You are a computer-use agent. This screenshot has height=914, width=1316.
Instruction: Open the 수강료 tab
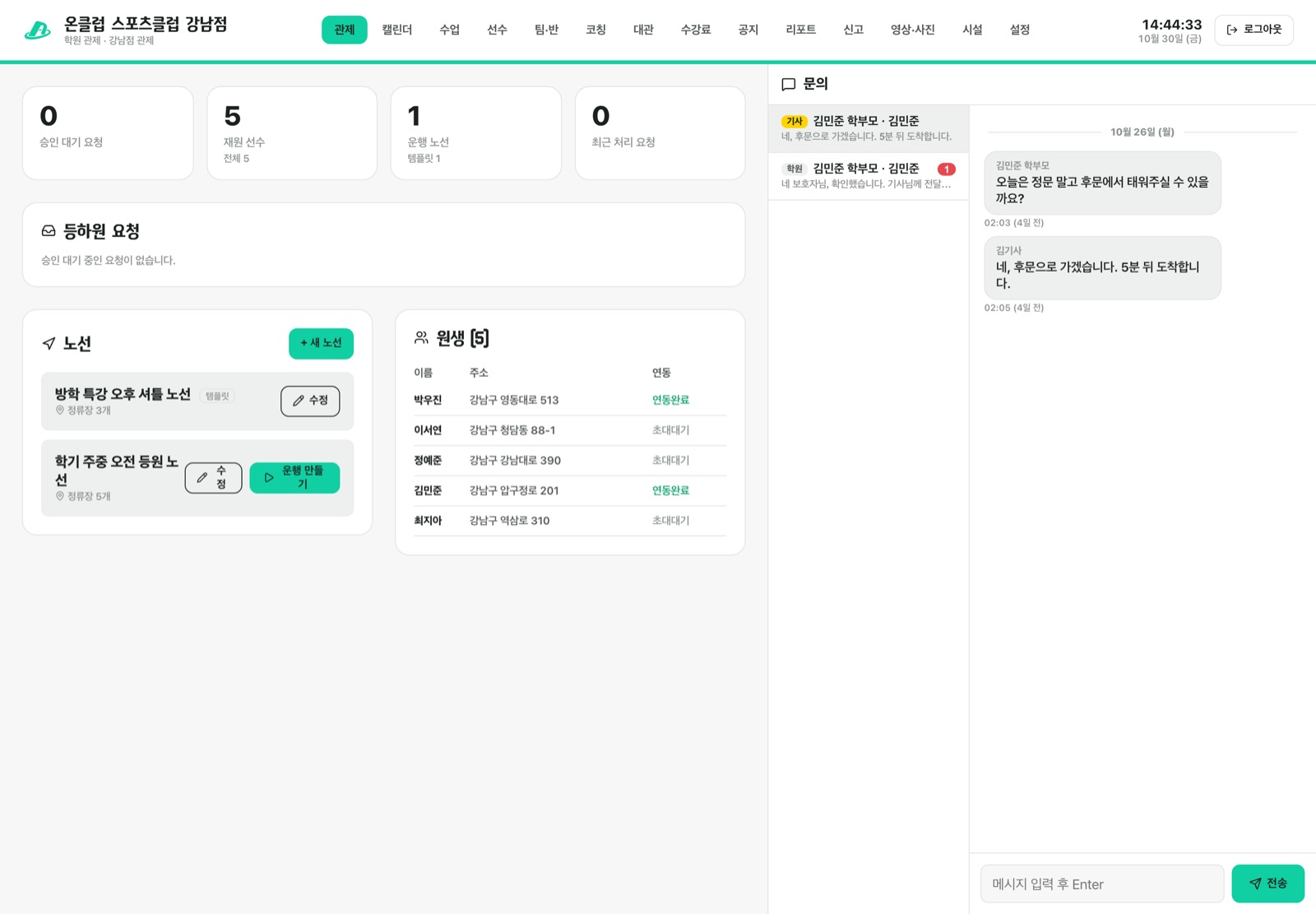pyautogui.click(x=696, y=30)
